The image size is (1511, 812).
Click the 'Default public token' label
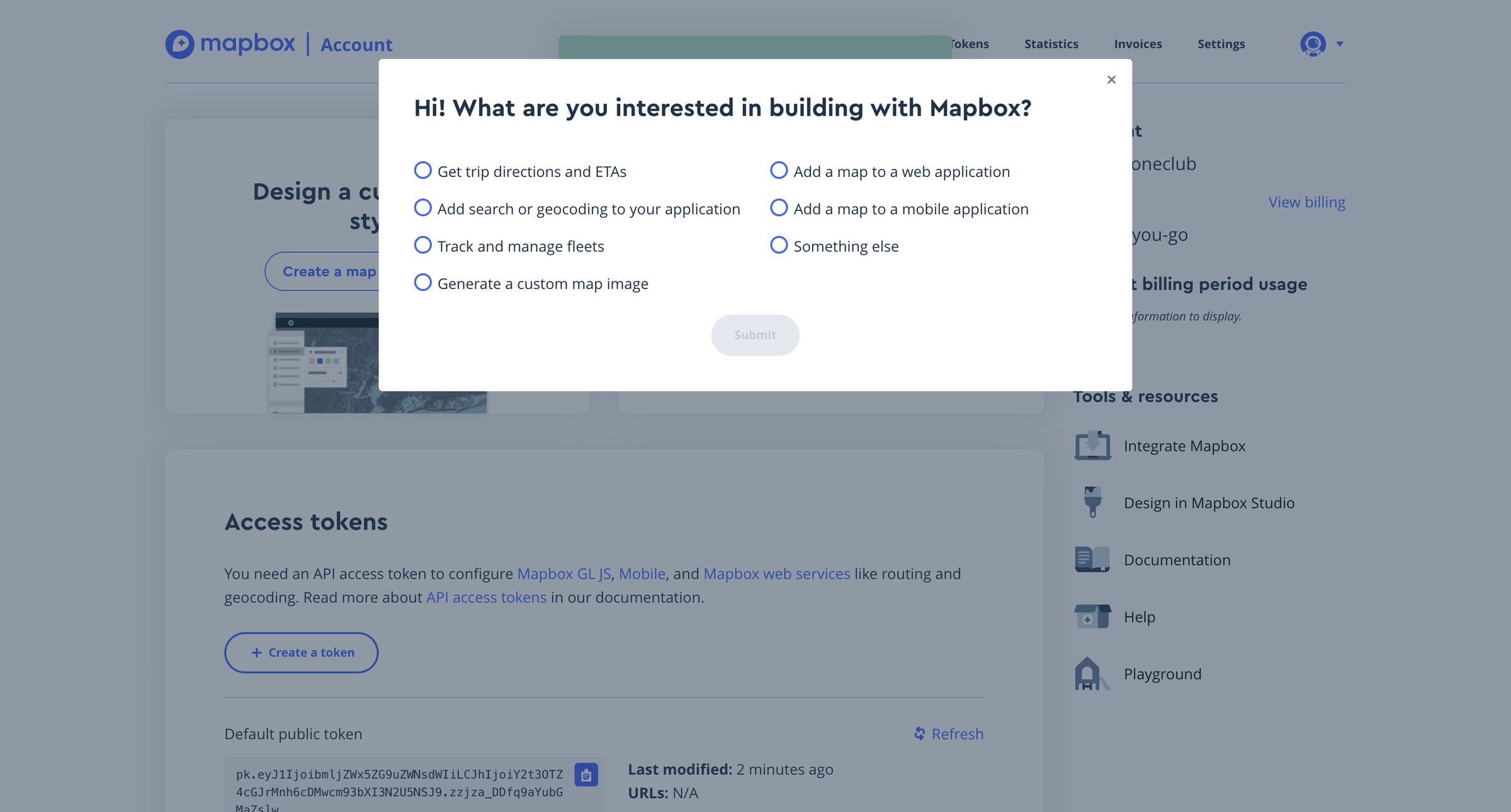pos(293,734)
